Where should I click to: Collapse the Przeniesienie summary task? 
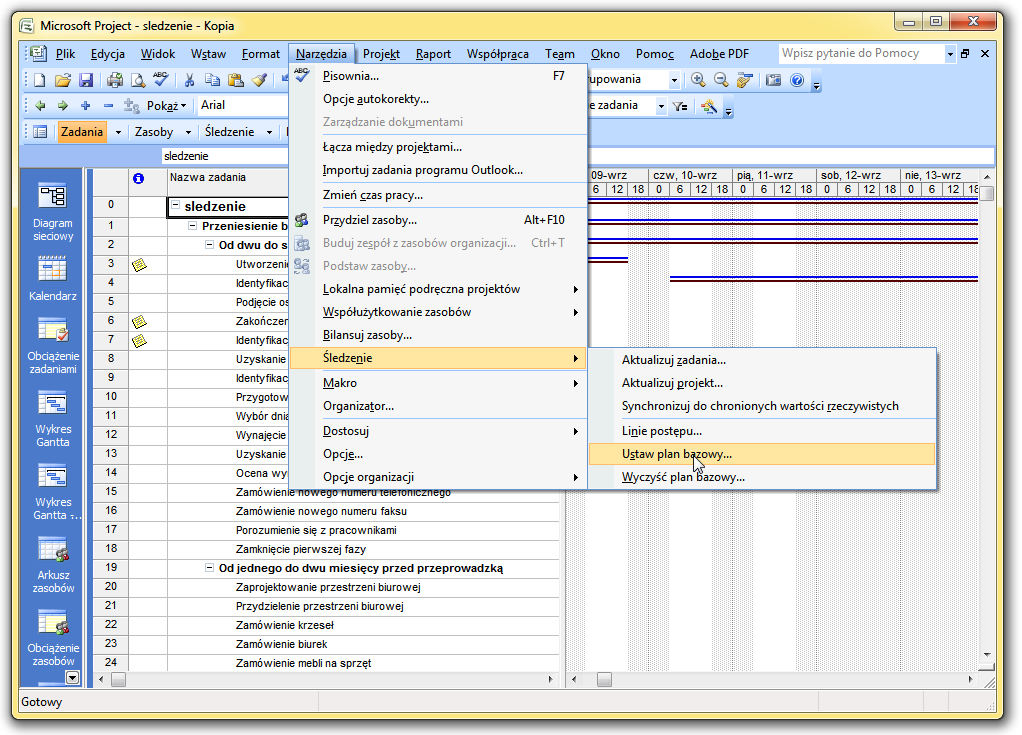tap(192, 225)
